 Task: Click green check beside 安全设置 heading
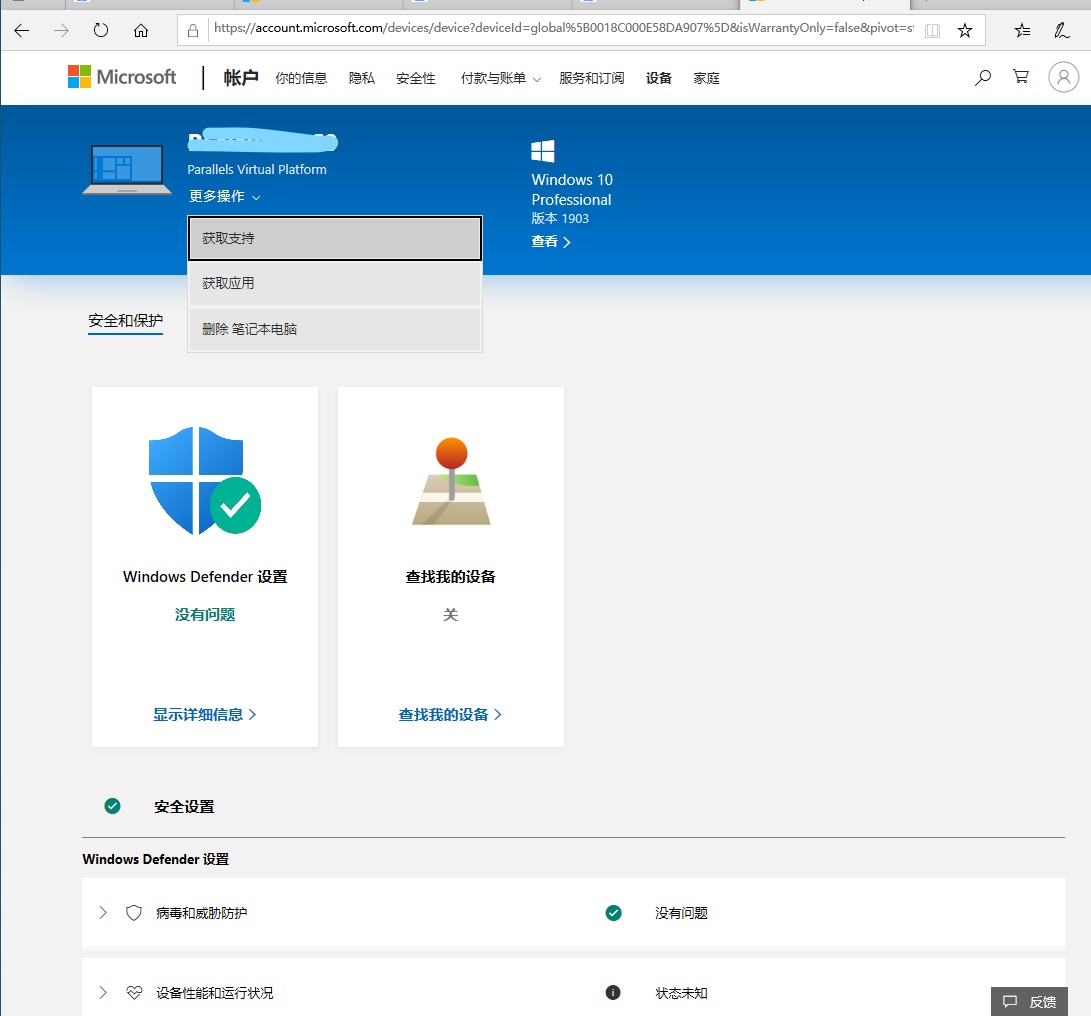(x=112, y=806)
